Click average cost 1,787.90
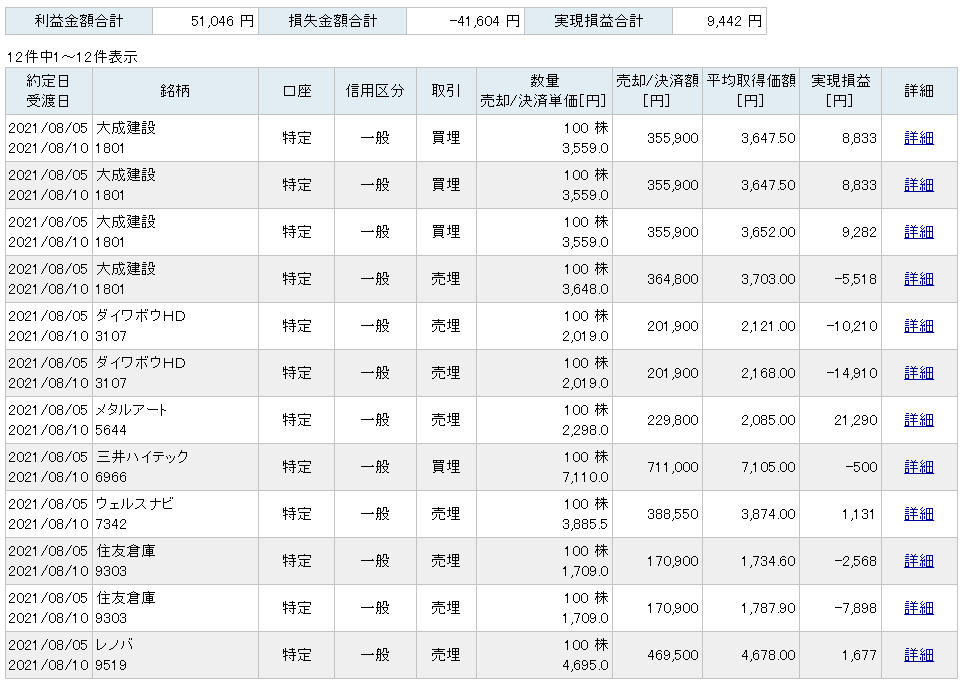Viewport: 960px width, 686px height. [768, 608]
